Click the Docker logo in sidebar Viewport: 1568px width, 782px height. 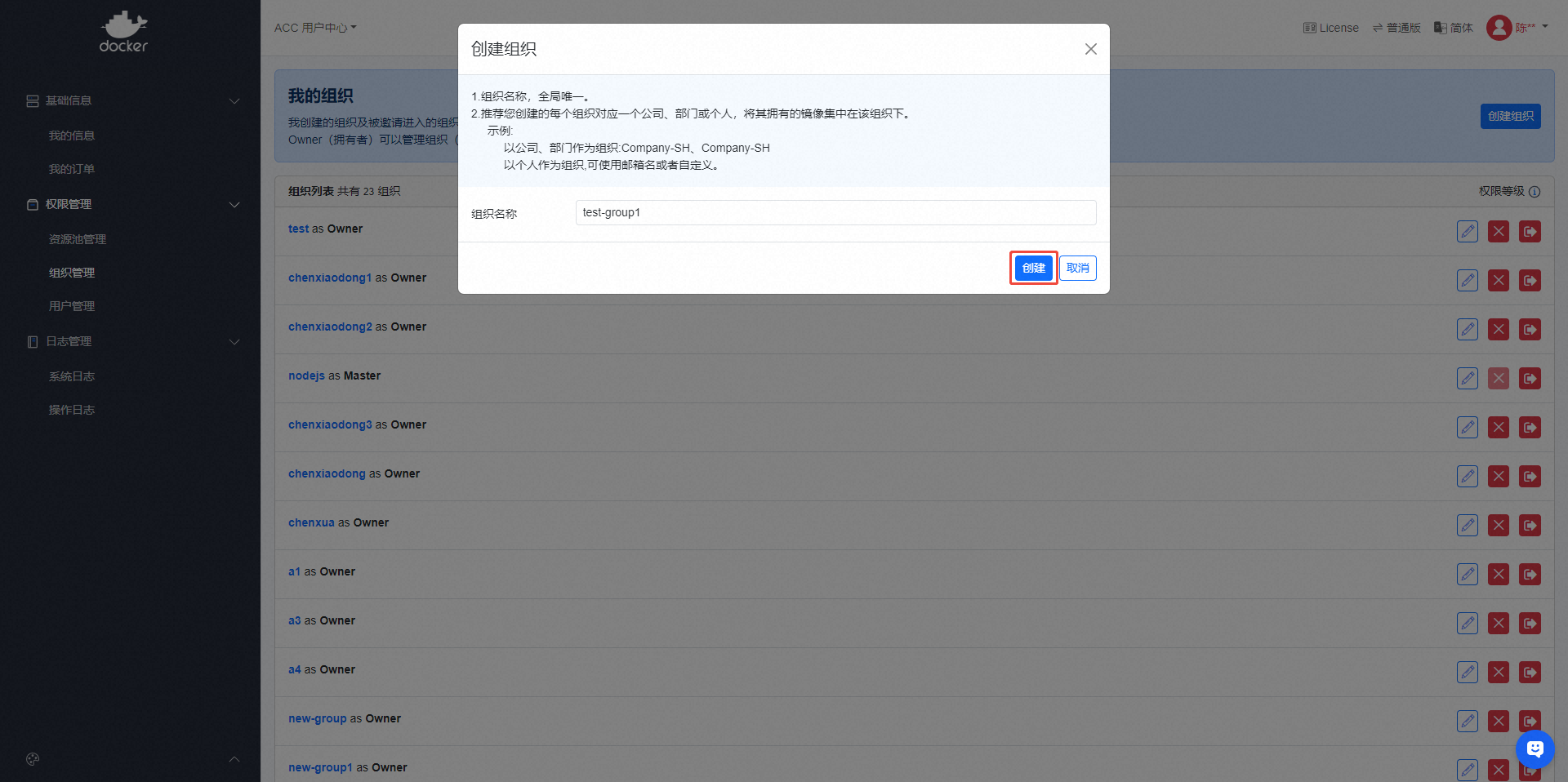tap(123, 33)
